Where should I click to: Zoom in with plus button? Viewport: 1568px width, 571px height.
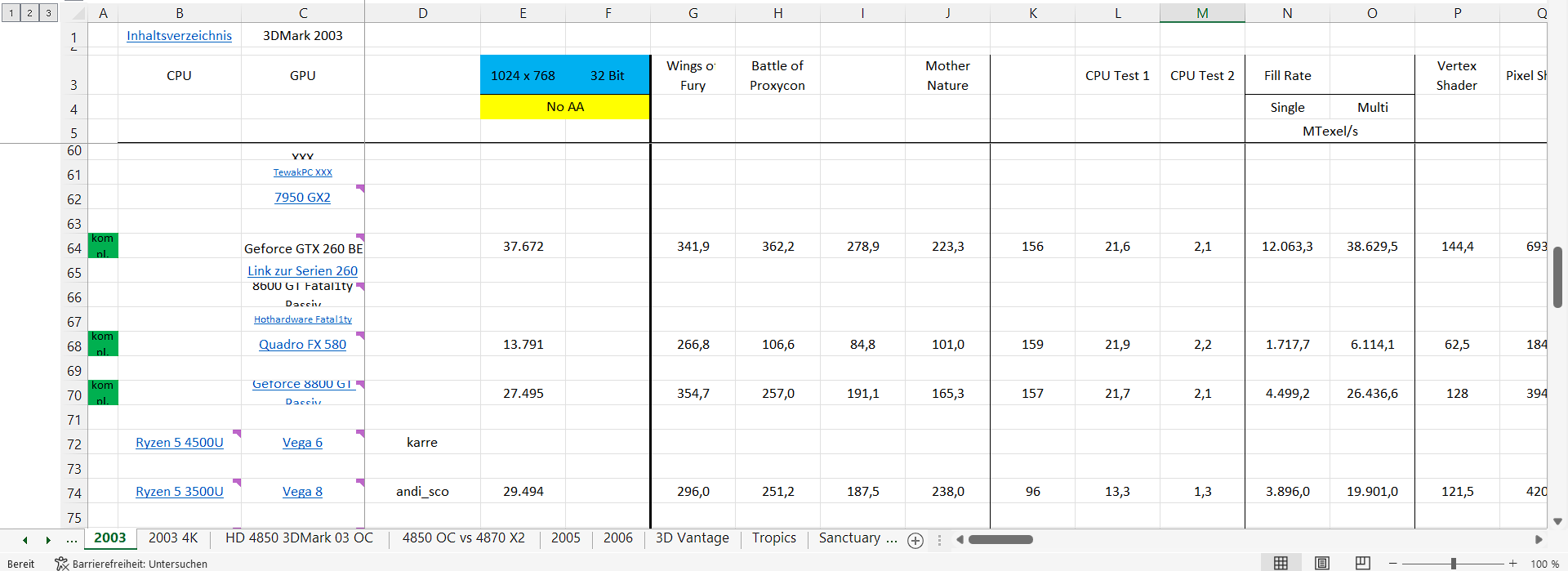(1513, 563)
